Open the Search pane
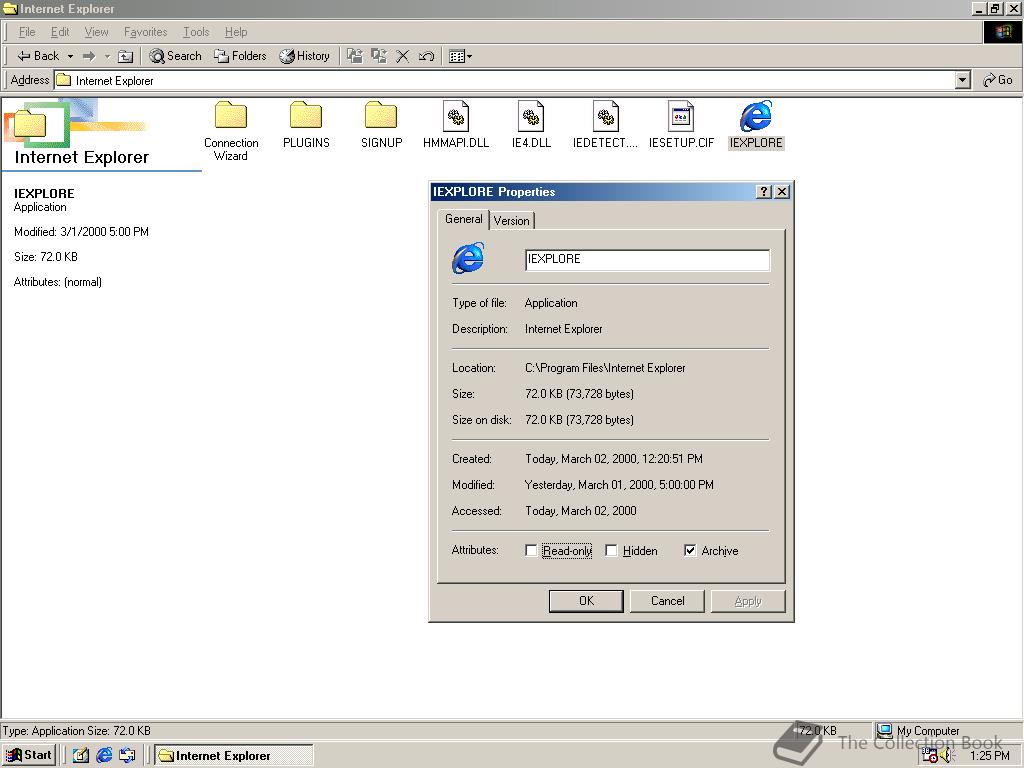The height and width of the screenshot is (768, 1024). (175, 56)
